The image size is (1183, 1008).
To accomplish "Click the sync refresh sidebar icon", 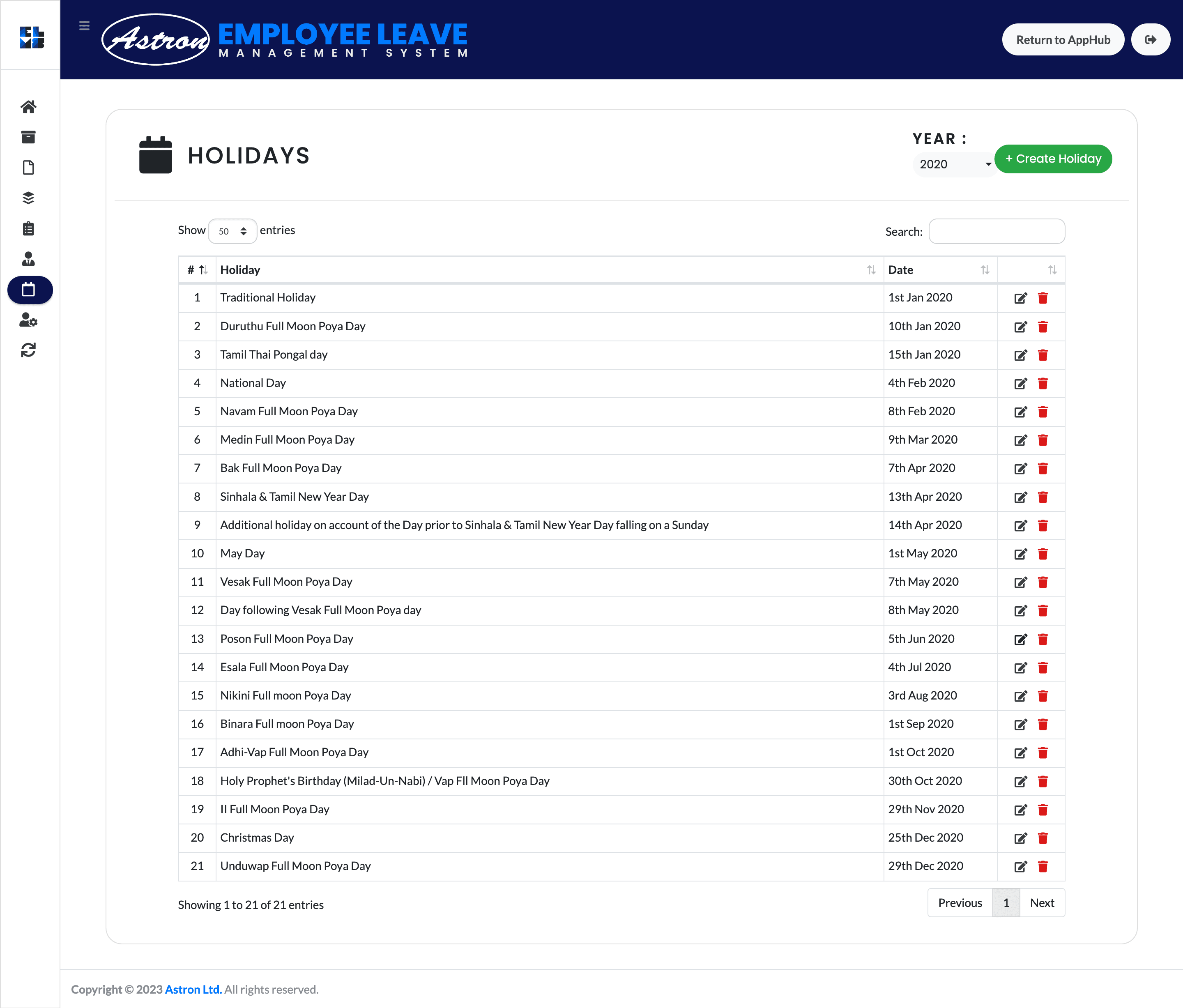I will (x=28, y=350).
